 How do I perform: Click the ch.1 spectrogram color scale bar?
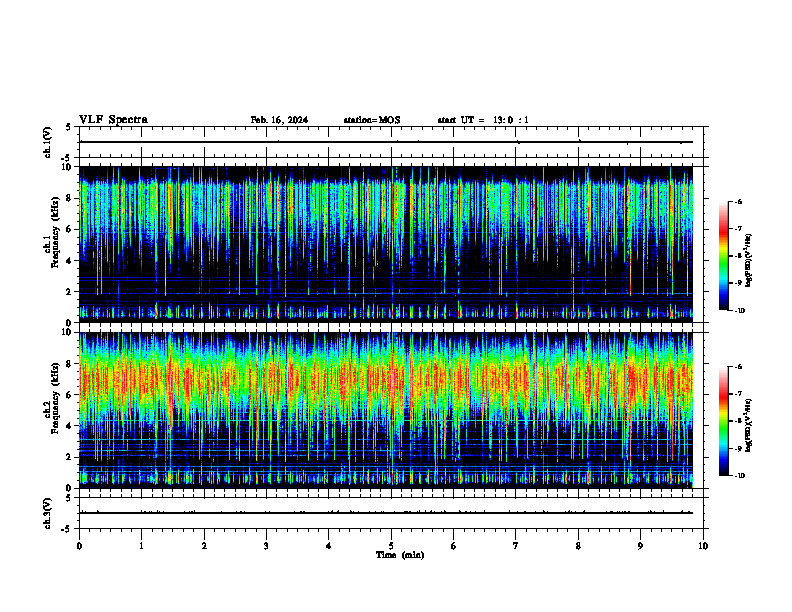pyautogui.click(x=724, y=256)
